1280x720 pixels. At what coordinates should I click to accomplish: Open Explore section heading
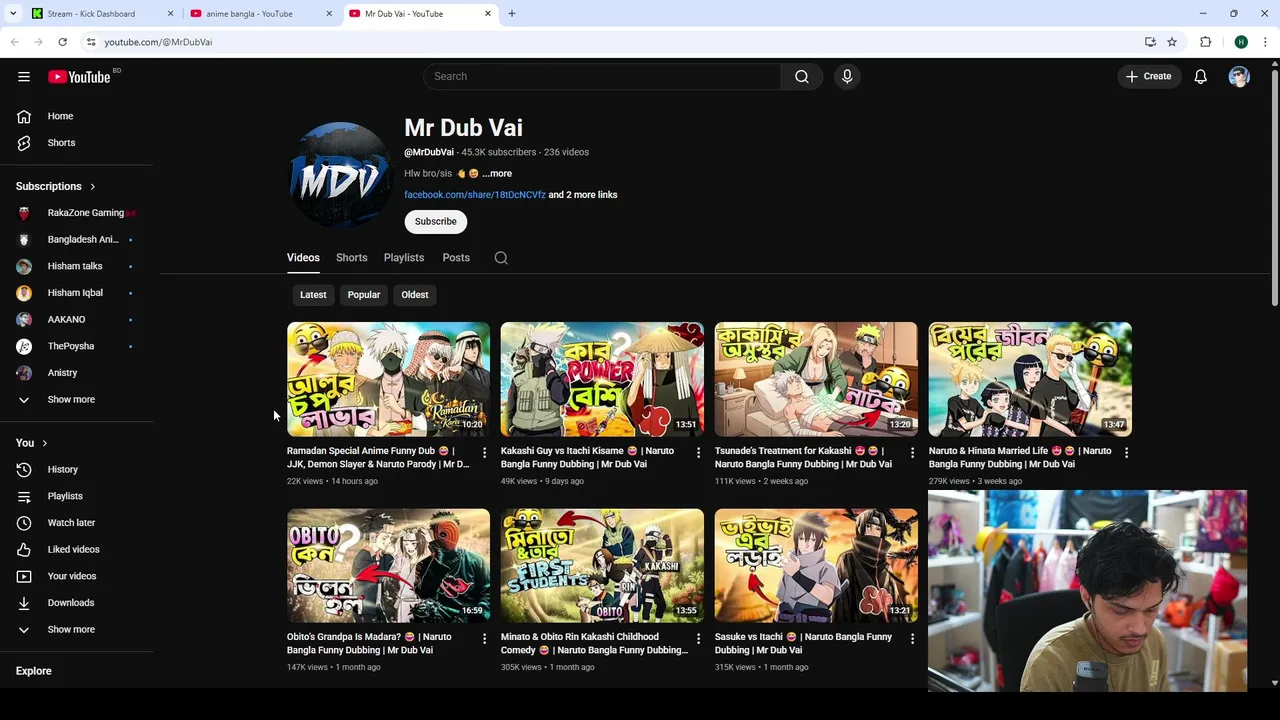33,671
